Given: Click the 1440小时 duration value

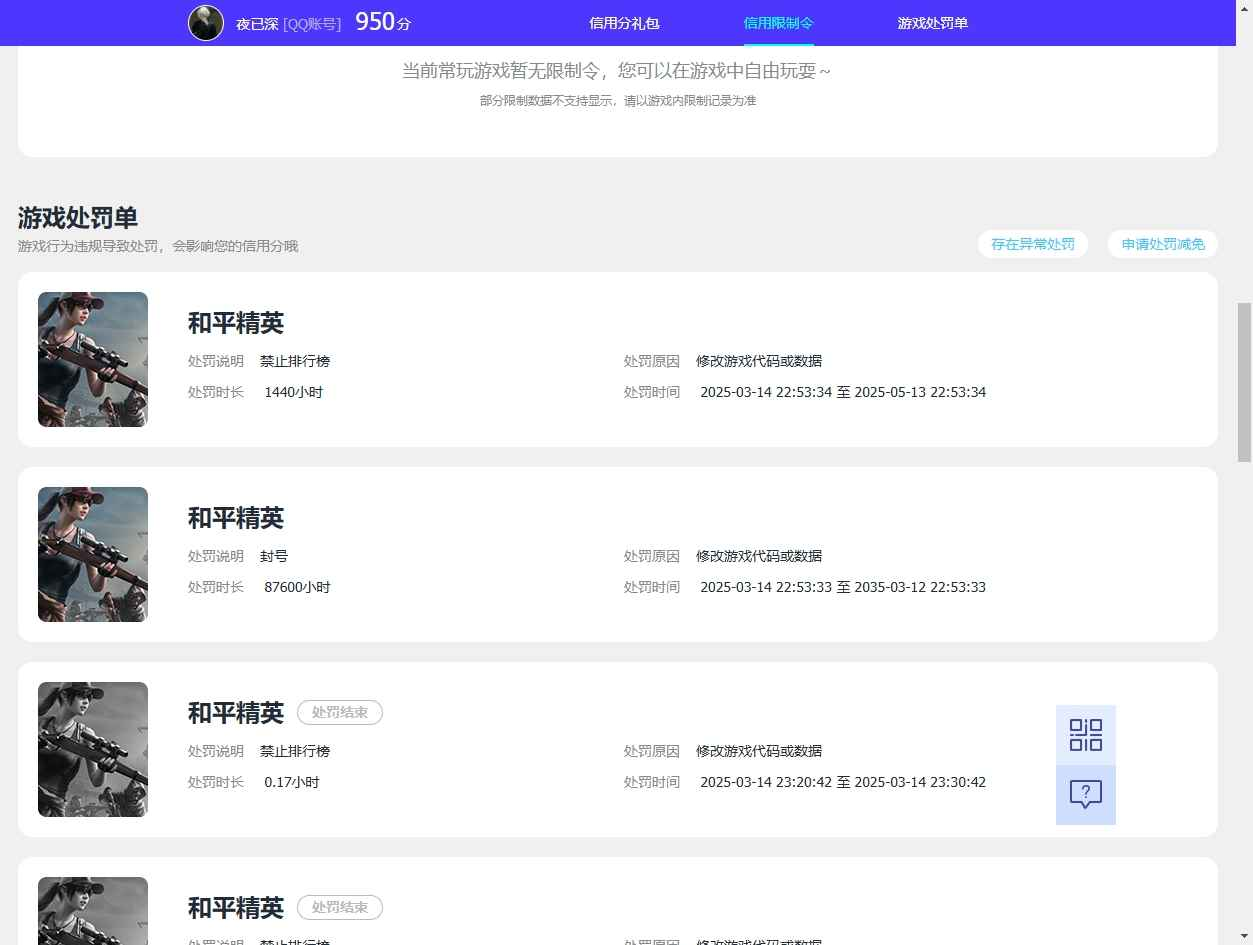Looking at the screenshot, I should [294, 392].
